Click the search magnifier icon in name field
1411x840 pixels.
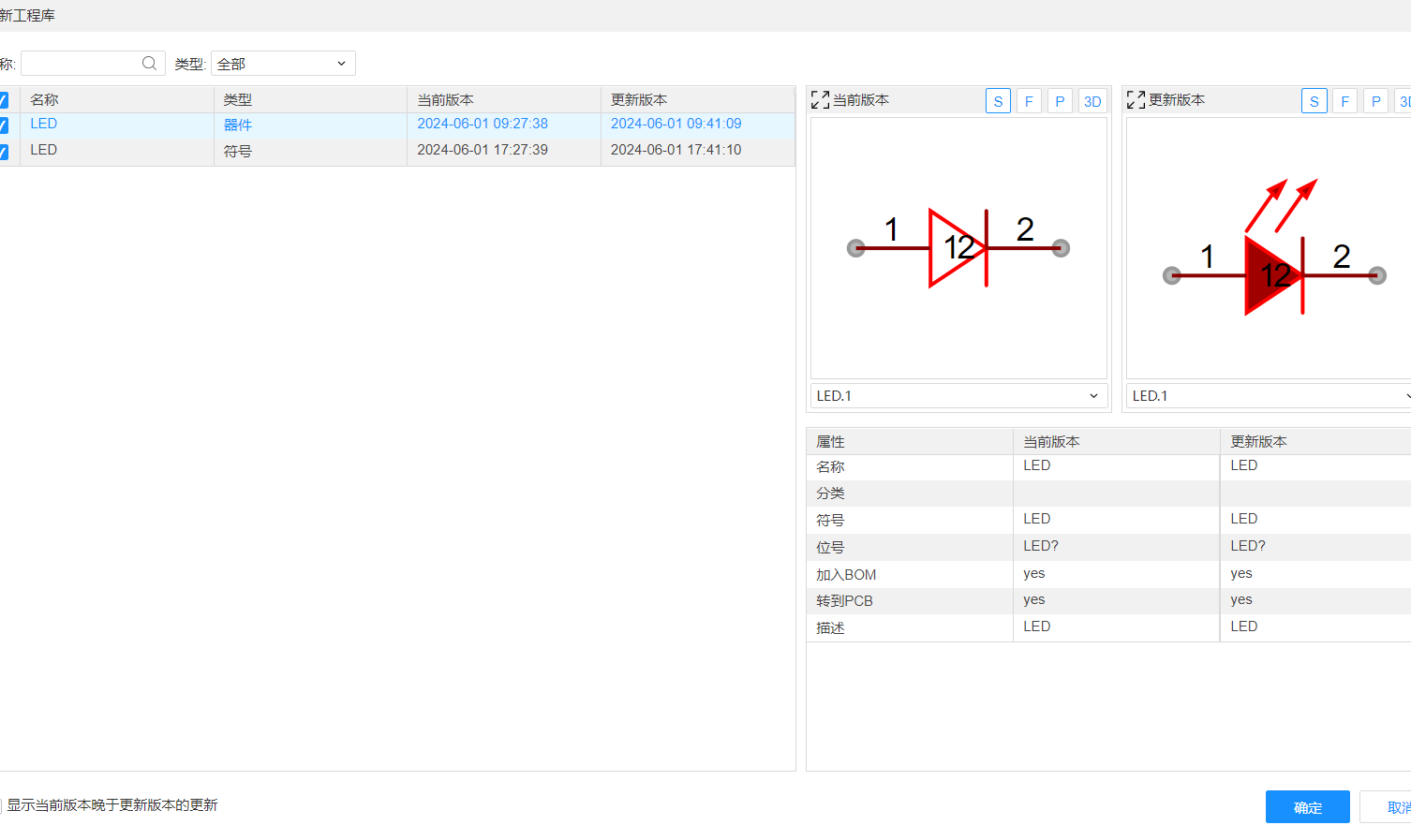pyautogui.click(x=149, y=64)
